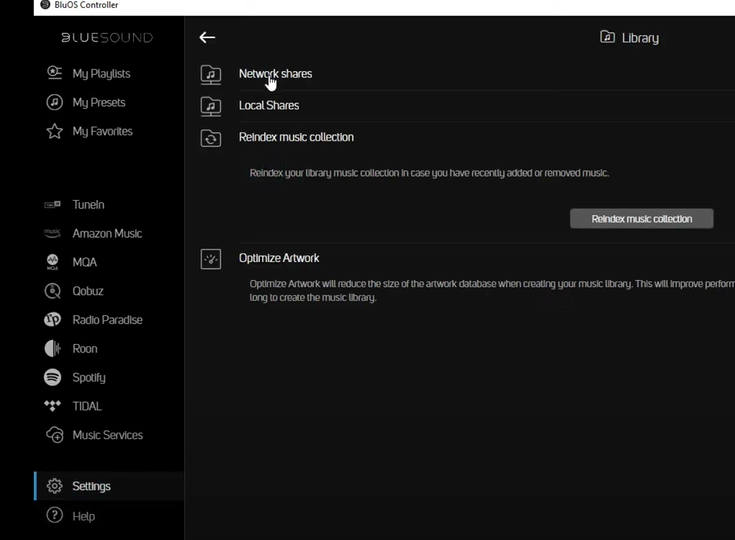Open the MQA label in sidebar

click(85, 262)
